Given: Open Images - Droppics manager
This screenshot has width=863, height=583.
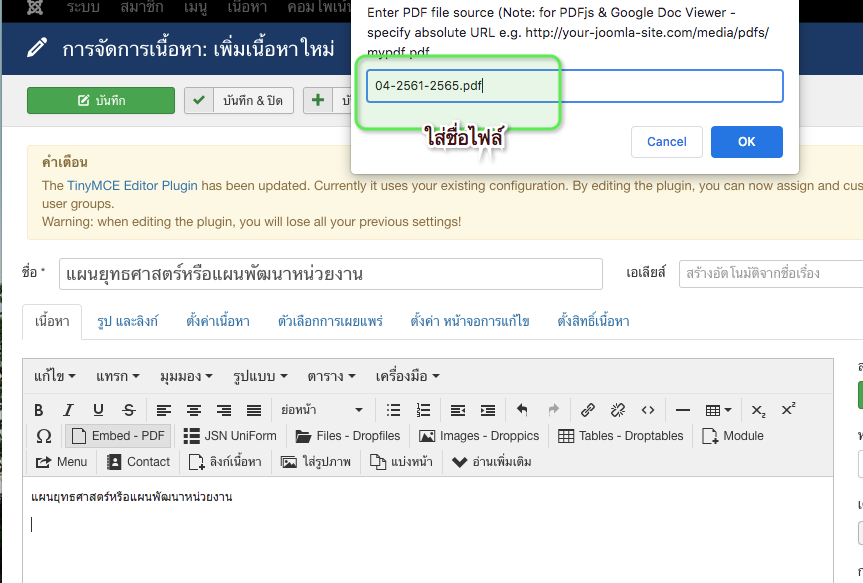Looking at the screenshot, I should 479,436.
